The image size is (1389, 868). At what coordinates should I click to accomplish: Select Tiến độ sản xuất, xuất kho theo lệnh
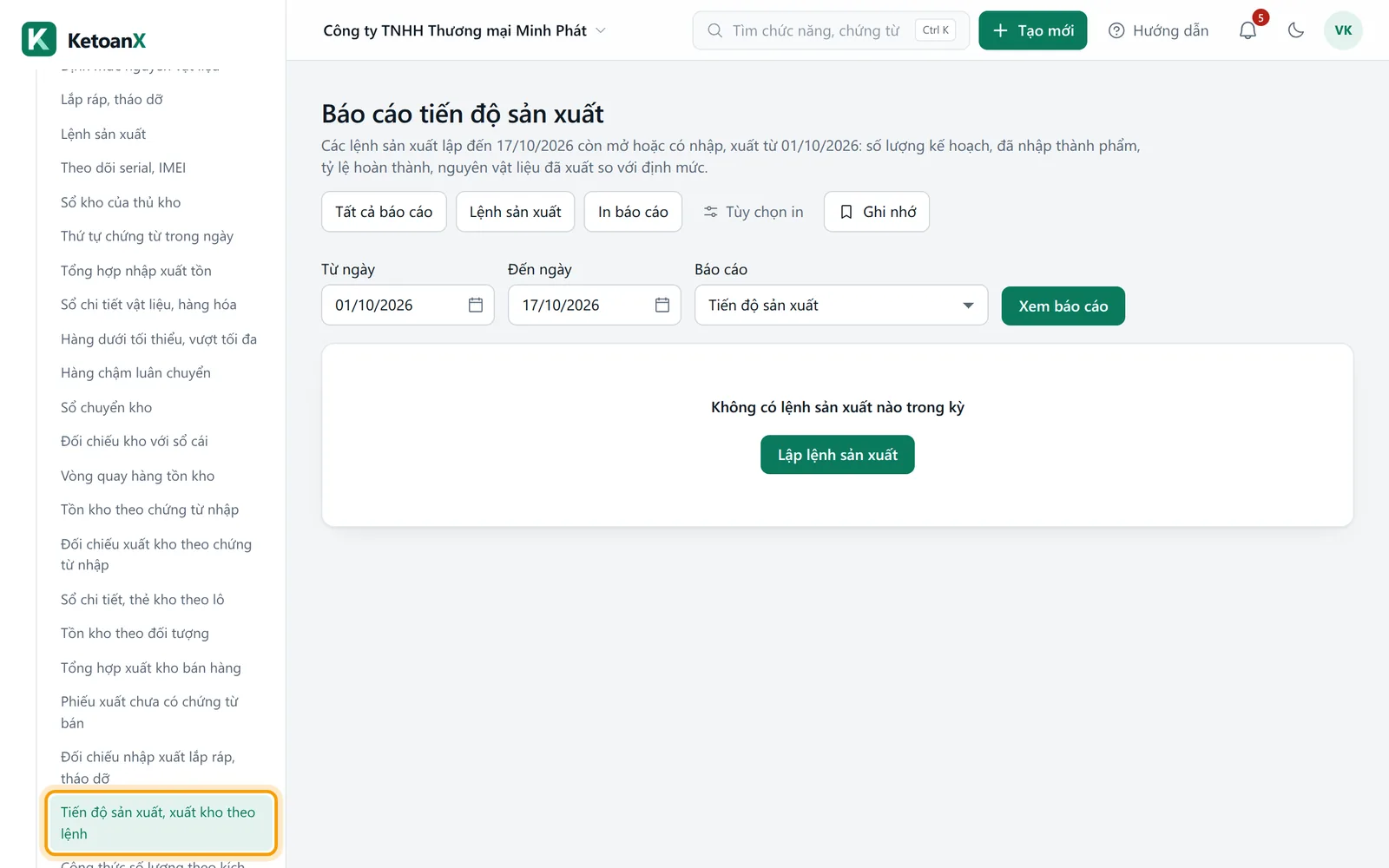pyautogui.click(x=161, y=823)
